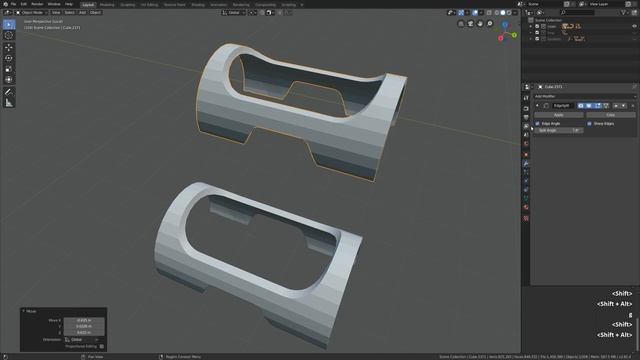The height and width of the screenshot is (360, 640).
Task: Select the Transform tool
Action: click(x=9, y=80)
